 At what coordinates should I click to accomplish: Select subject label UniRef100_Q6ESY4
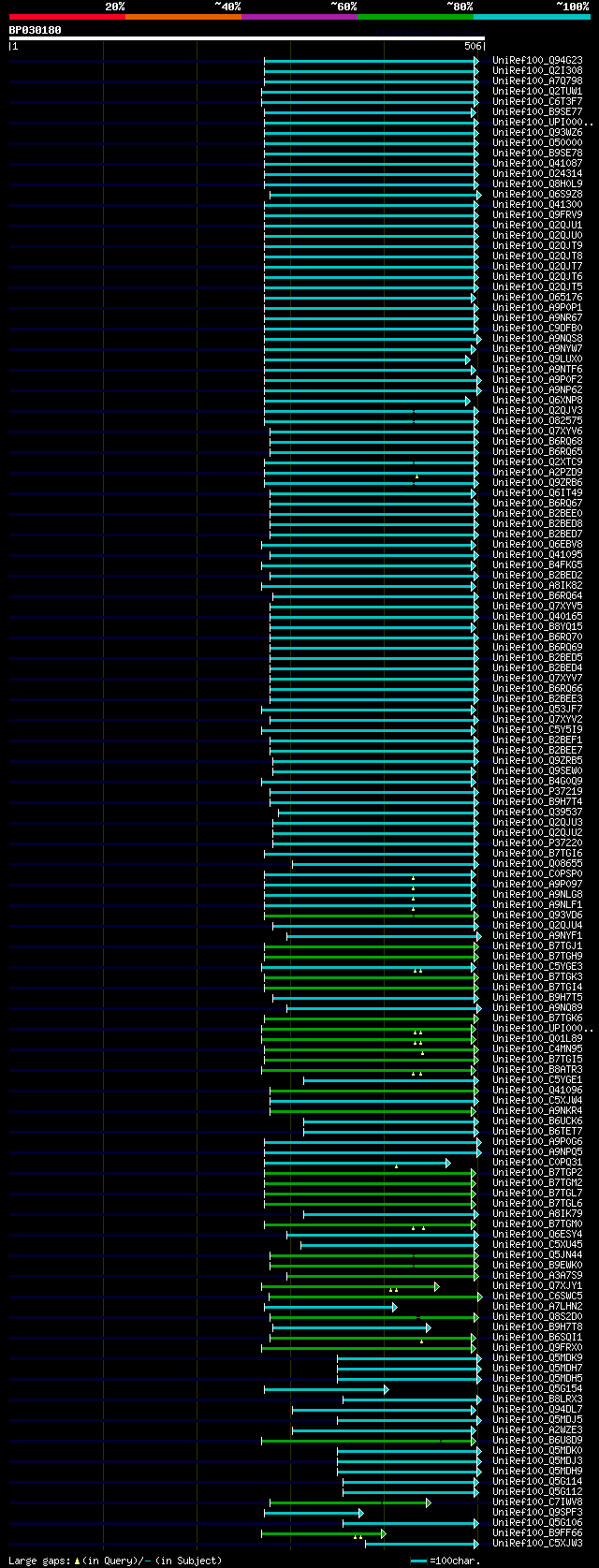(x=537, y=1235)
